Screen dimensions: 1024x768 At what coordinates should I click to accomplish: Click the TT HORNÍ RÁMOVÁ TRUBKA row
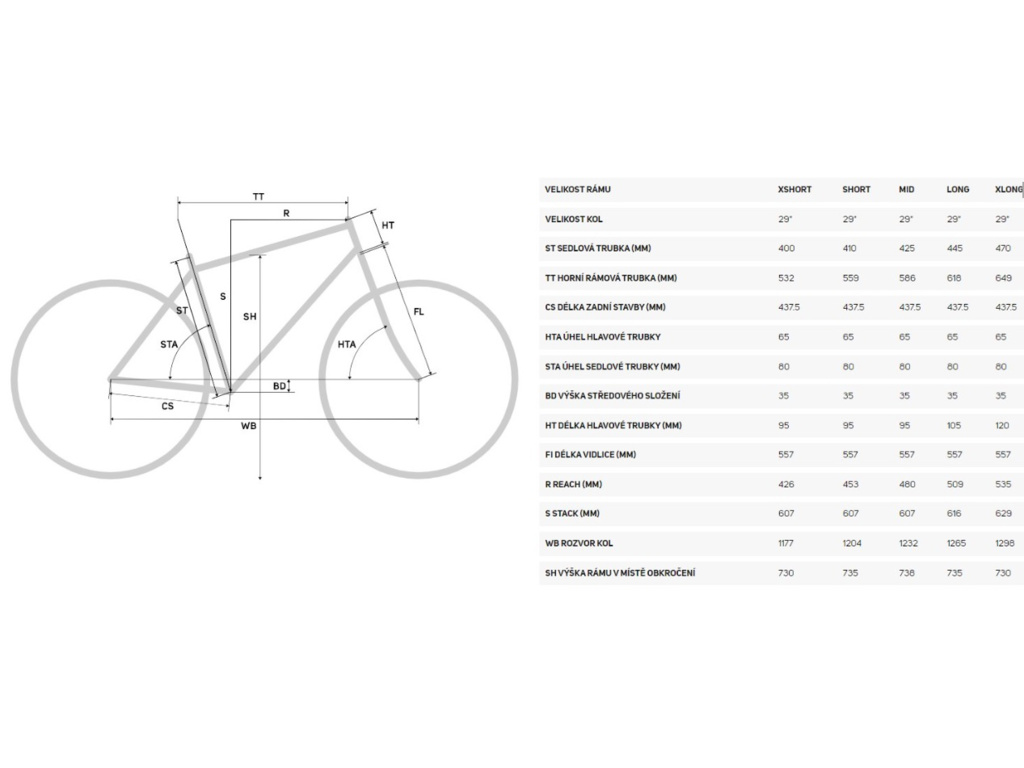pos(612,278)
